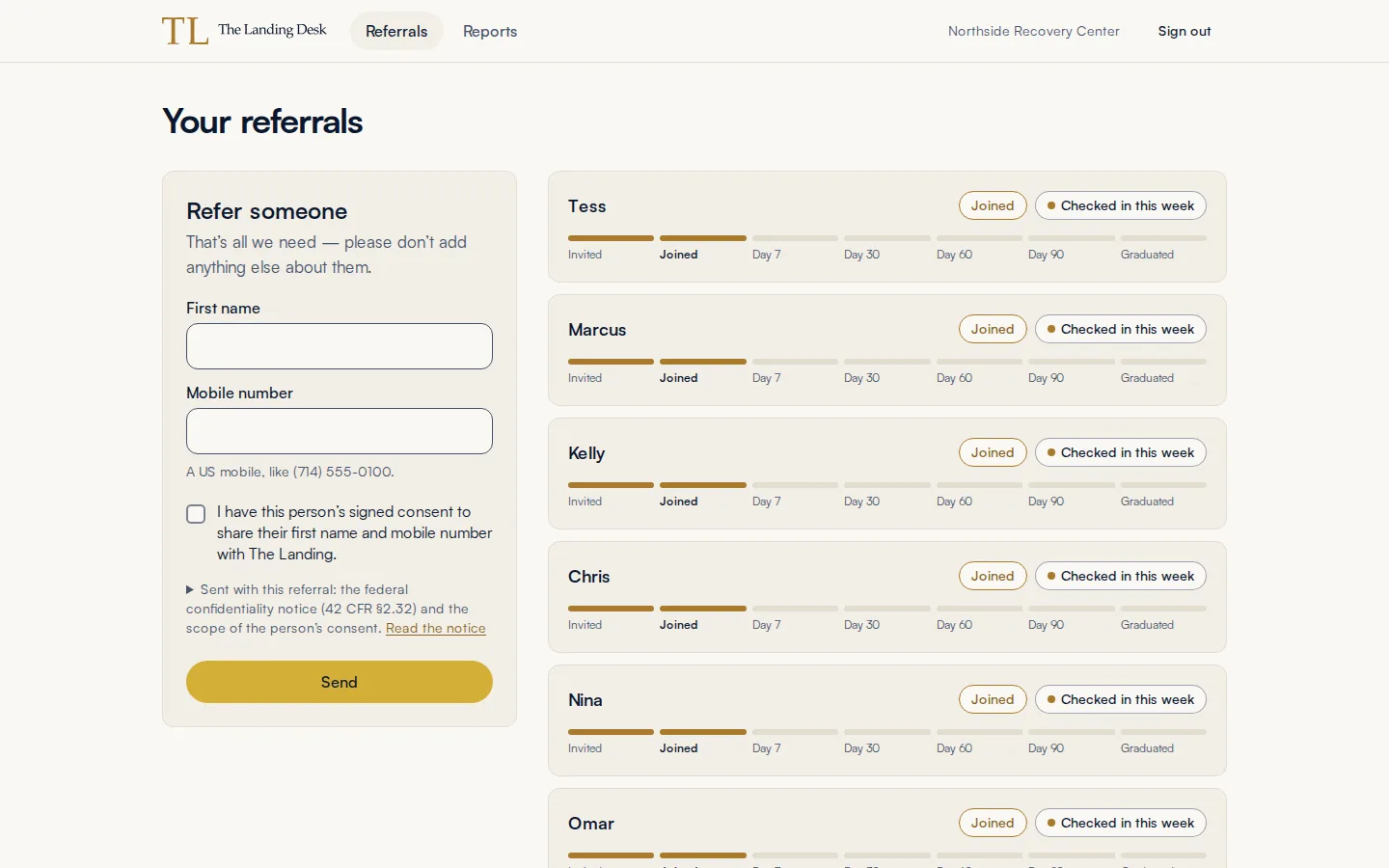This screenshot has height=868, width=1389.
Task: Click the US mobile format hint text
Action: coord(290,472)
